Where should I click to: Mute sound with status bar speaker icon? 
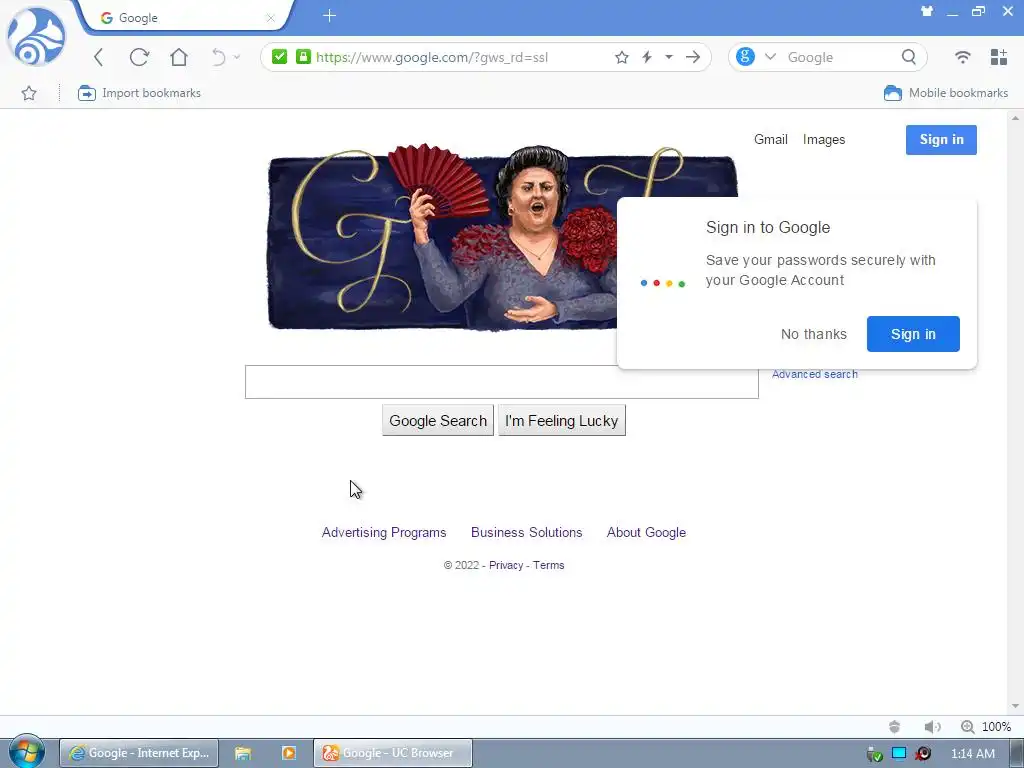933,727
